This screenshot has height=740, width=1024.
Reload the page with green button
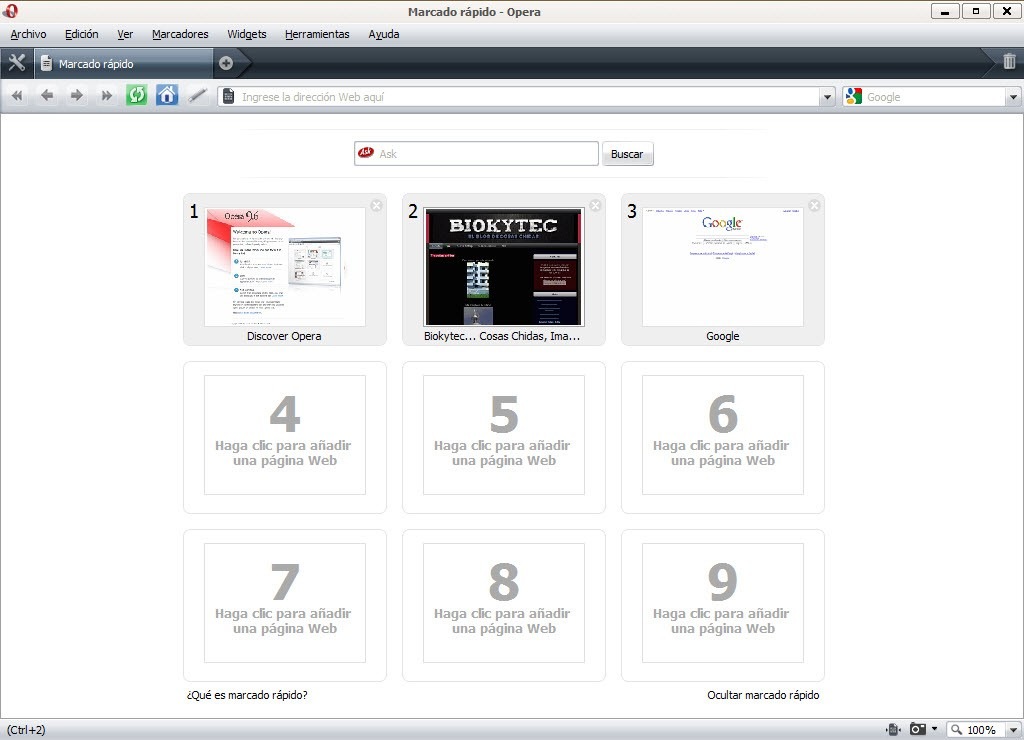(136, 95)
